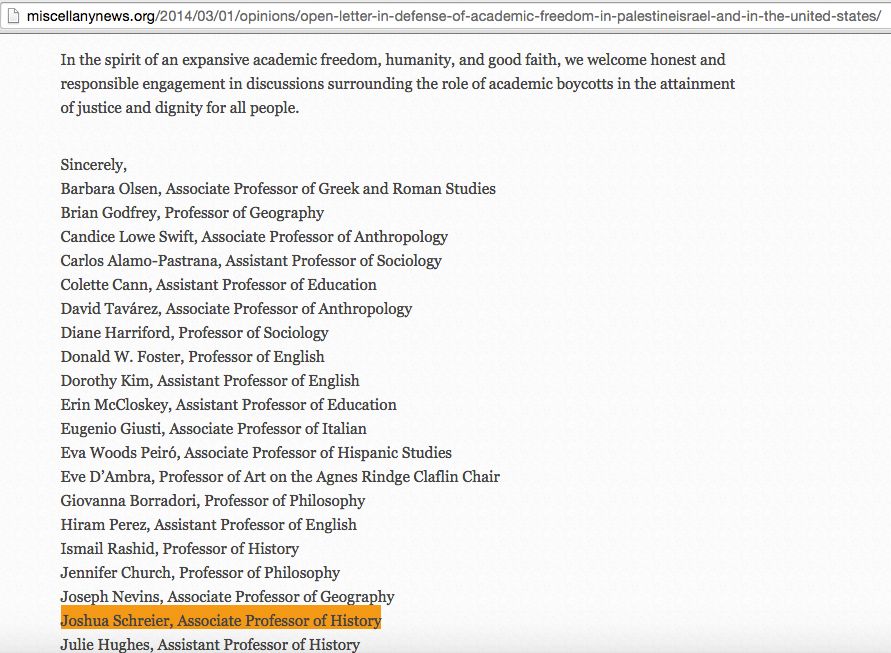Click Dorothy Kim's entry in the signatures

(x=210, y=381)
